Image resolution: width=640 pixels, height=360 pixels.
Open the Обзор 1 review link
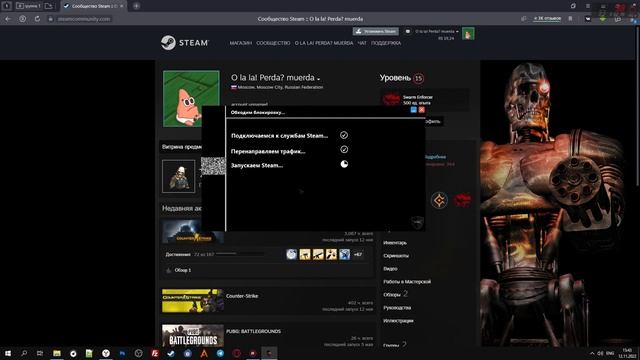coord(182,270)
